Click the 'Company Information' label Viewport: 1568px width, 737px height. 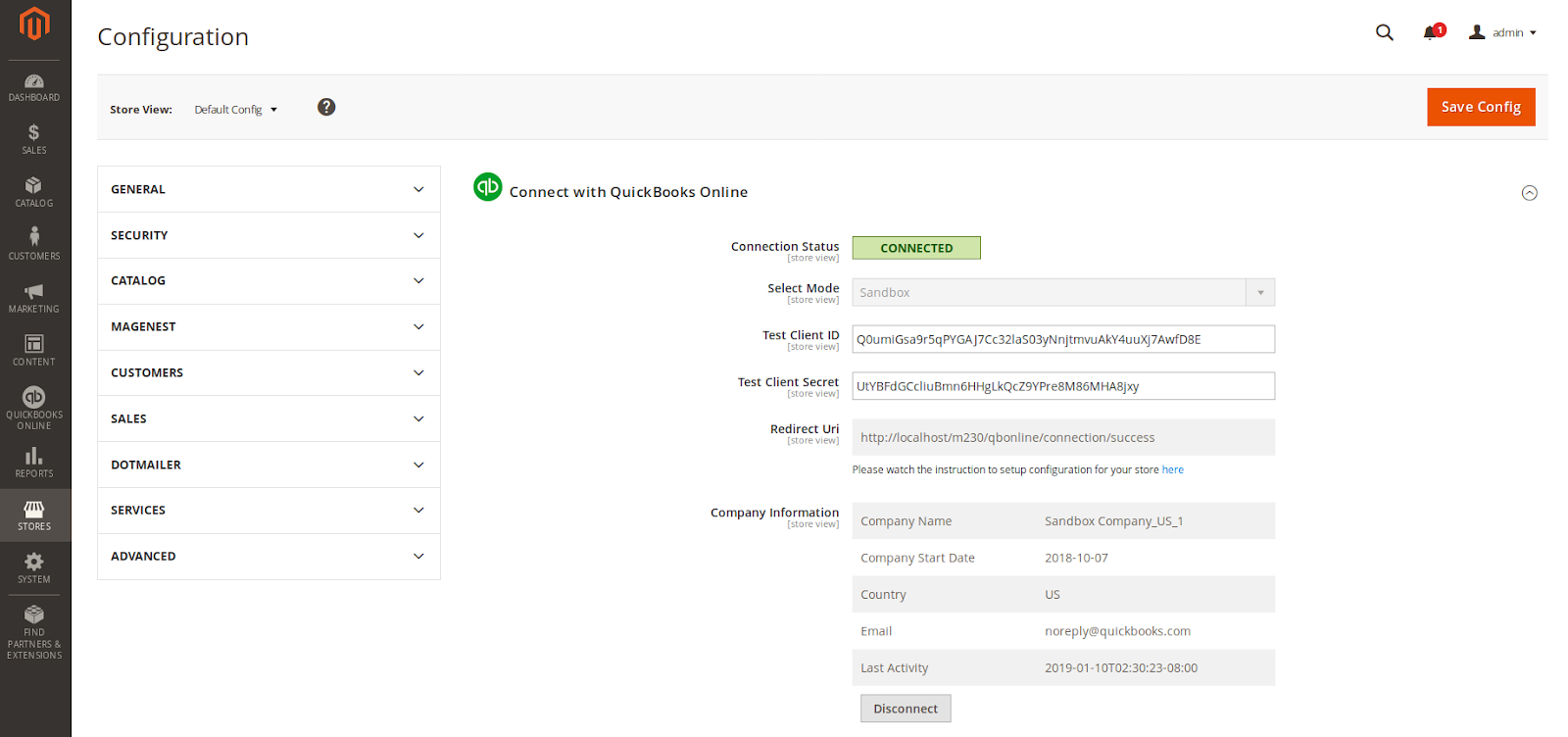(x=774, y=512)
